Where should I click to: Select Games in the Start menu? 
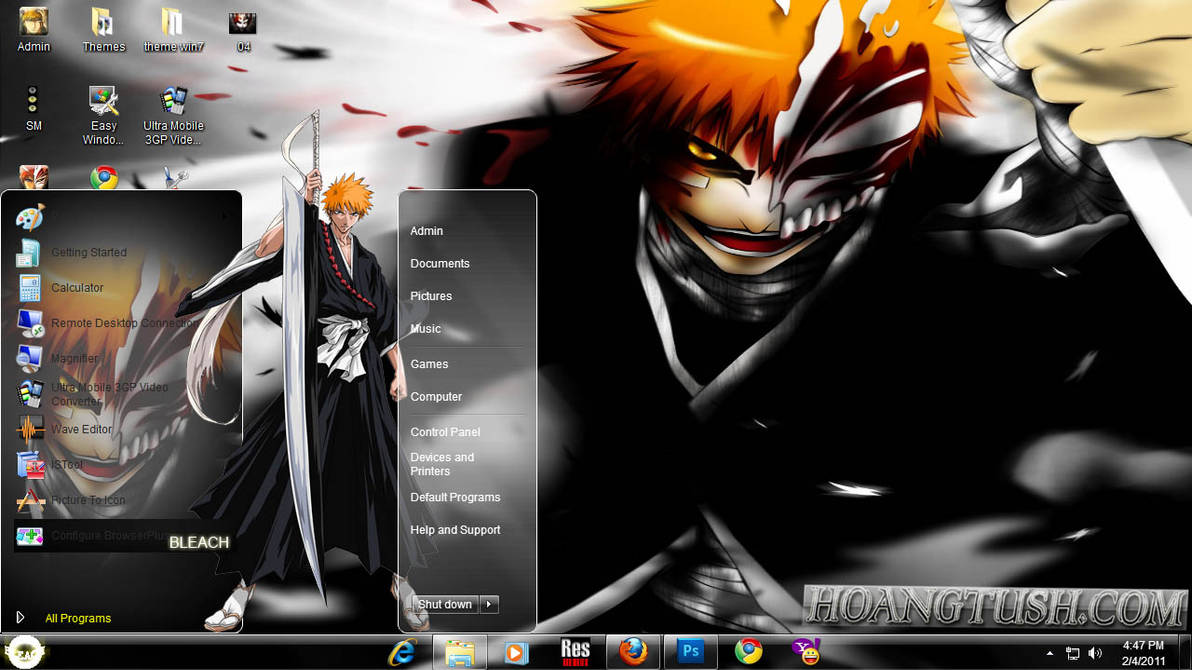[x=429, y=364]
